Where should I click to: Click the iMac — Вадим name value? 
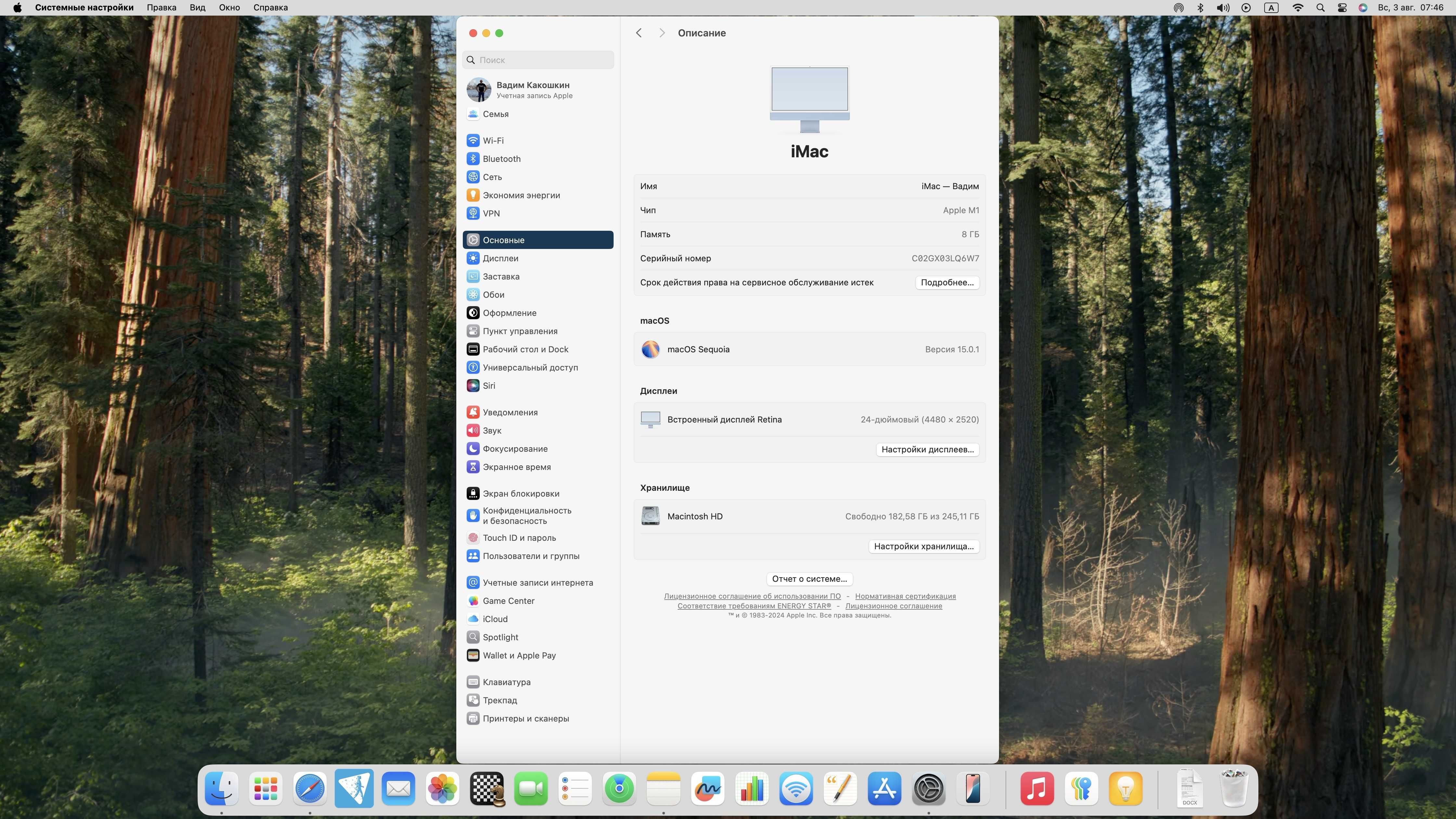click(x=950, y=186)
